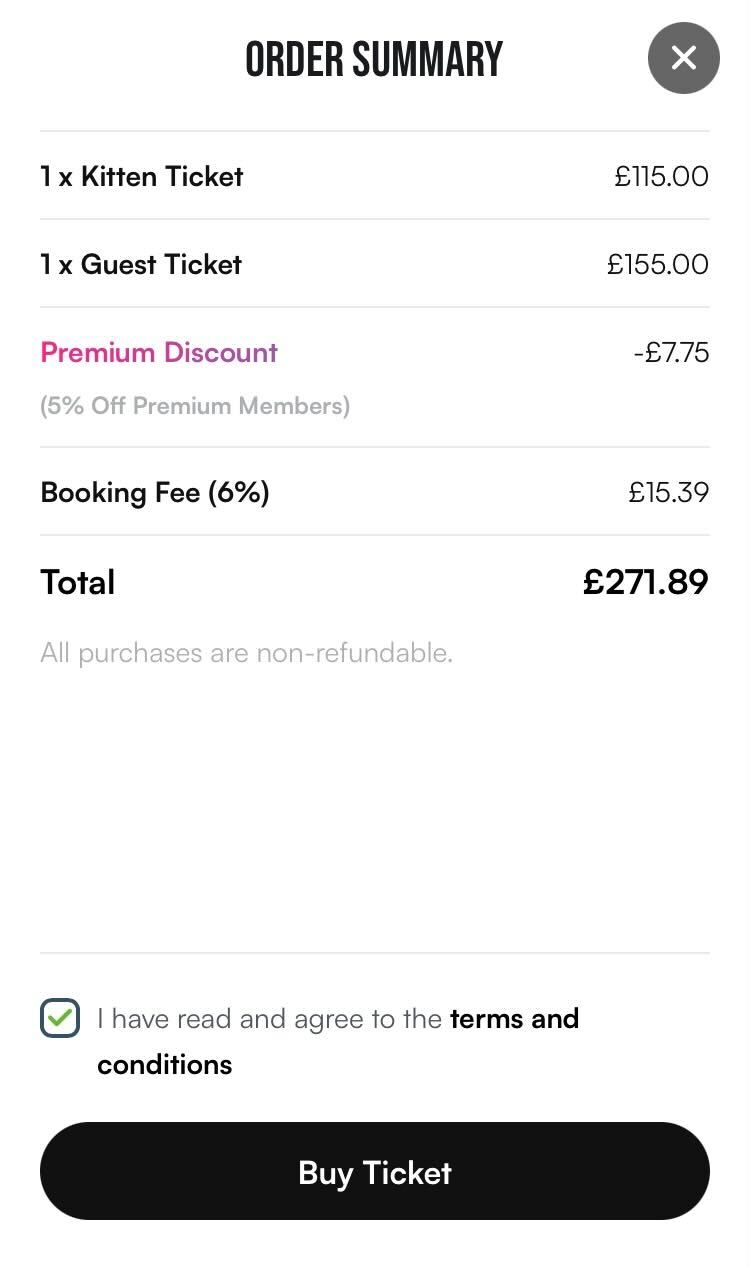The height and width of the screenshot is (1268, 750).
Task: Click the 'I have read and agree' text
Action: (x=270, y=1018)
